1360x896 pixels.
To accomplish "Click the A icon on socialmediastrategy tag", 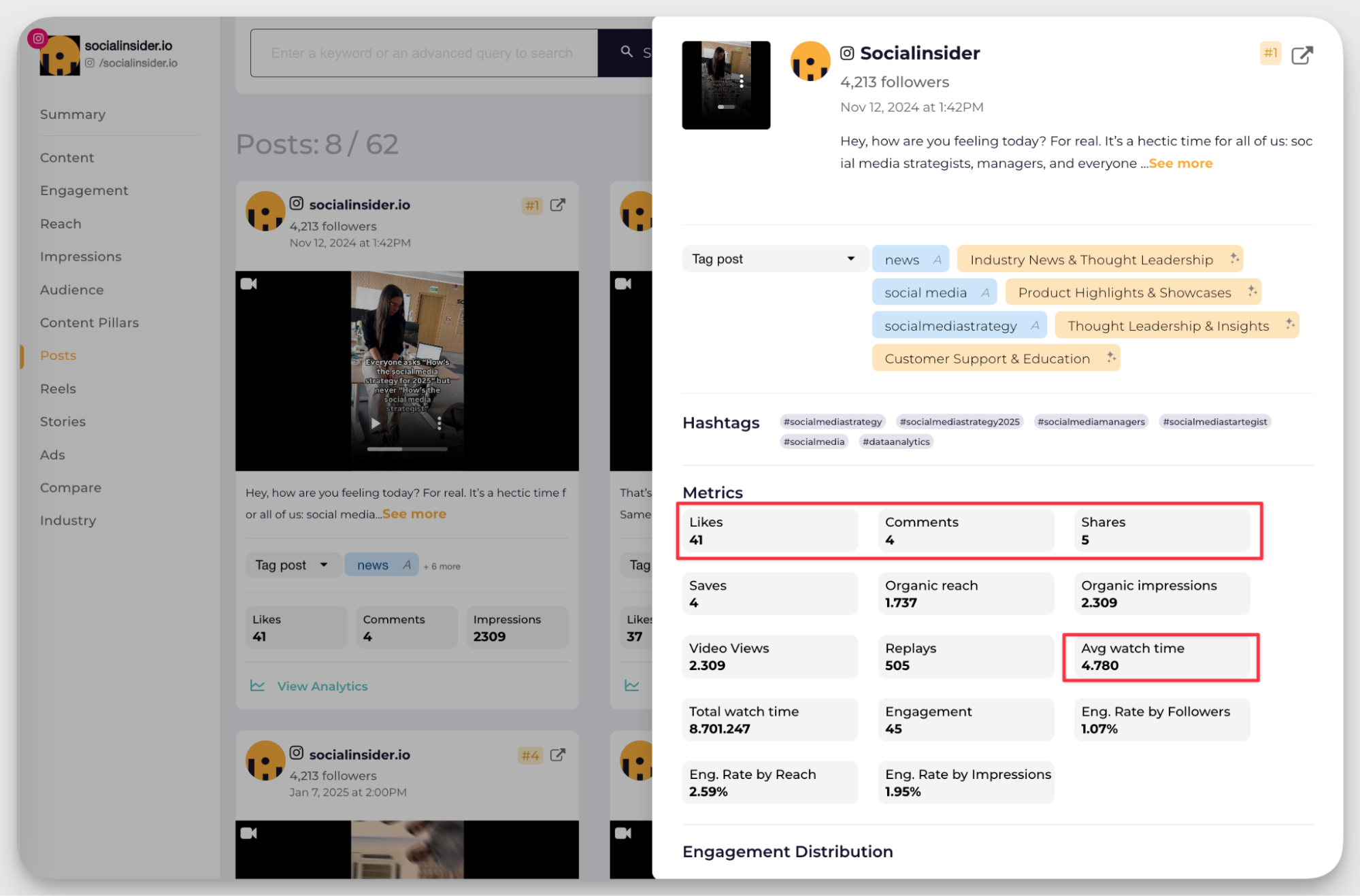I will pos(1035,325).
